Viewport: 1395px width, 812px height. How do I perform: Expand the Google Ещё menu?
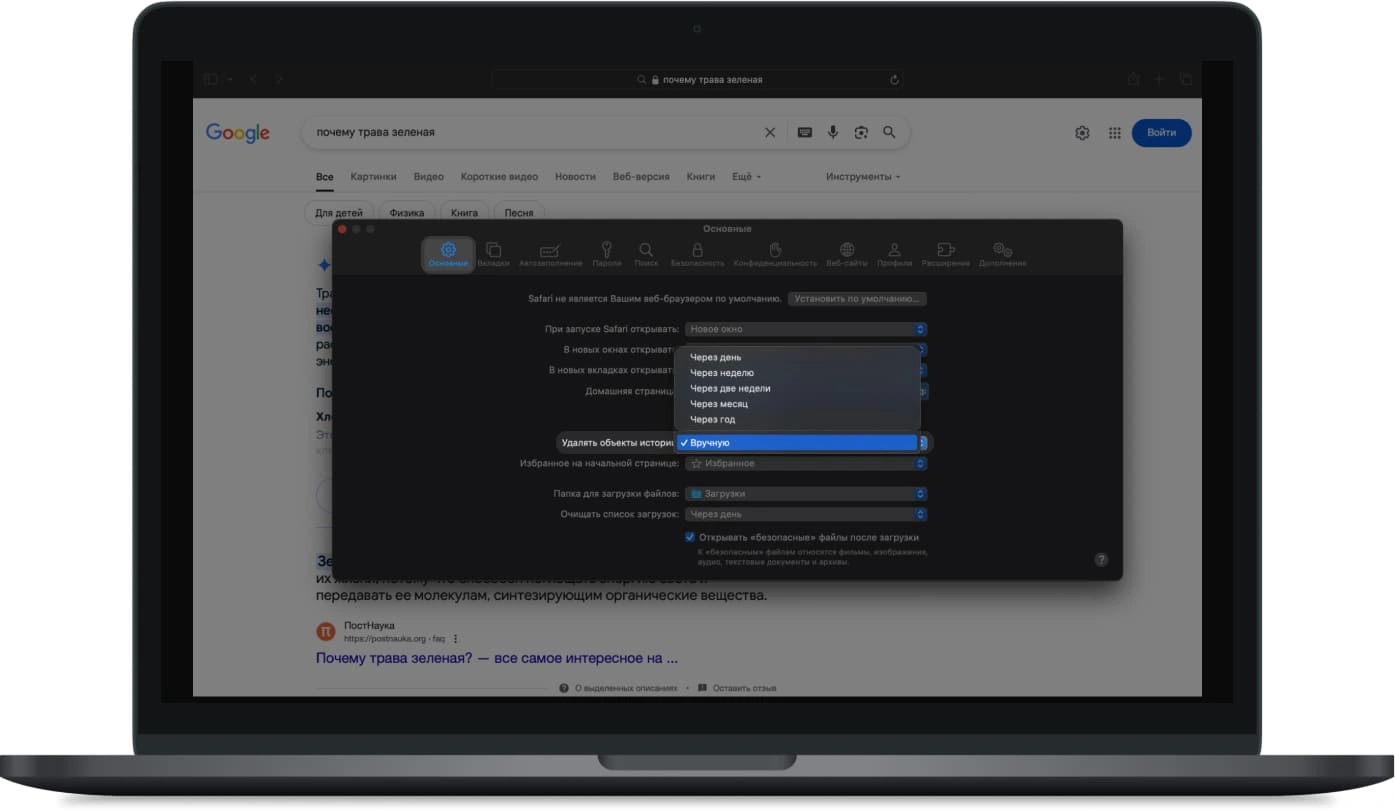pyautogui.click(x=746, y=177)
